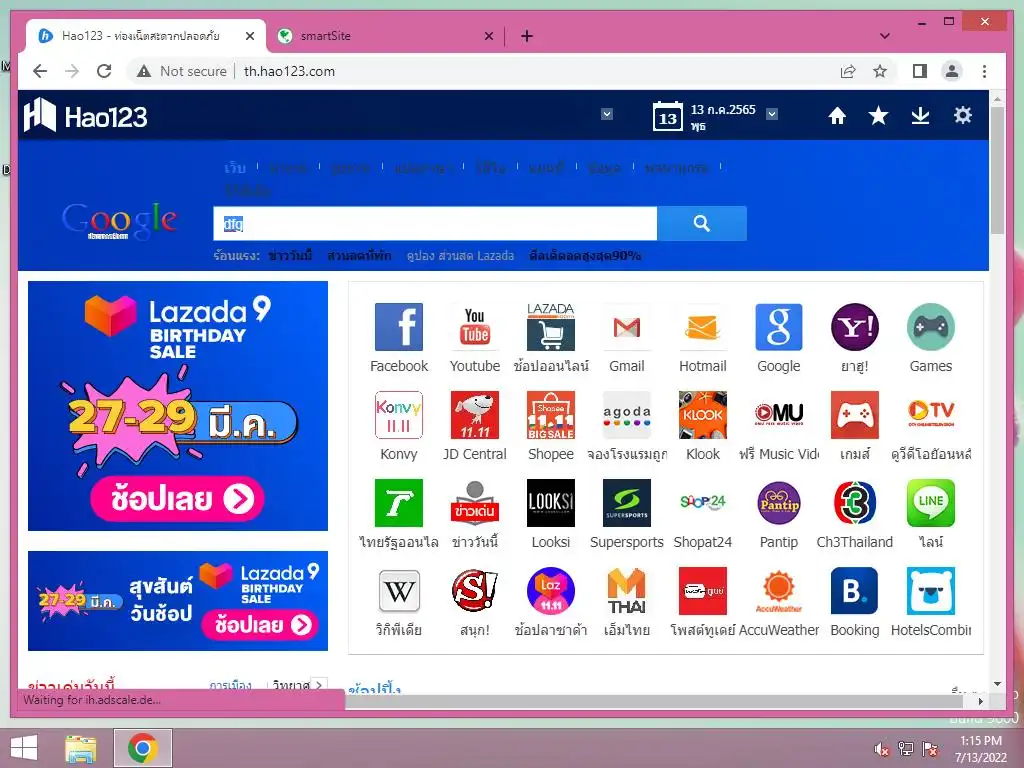Open the MThai shortcut icon

(627, 591)
